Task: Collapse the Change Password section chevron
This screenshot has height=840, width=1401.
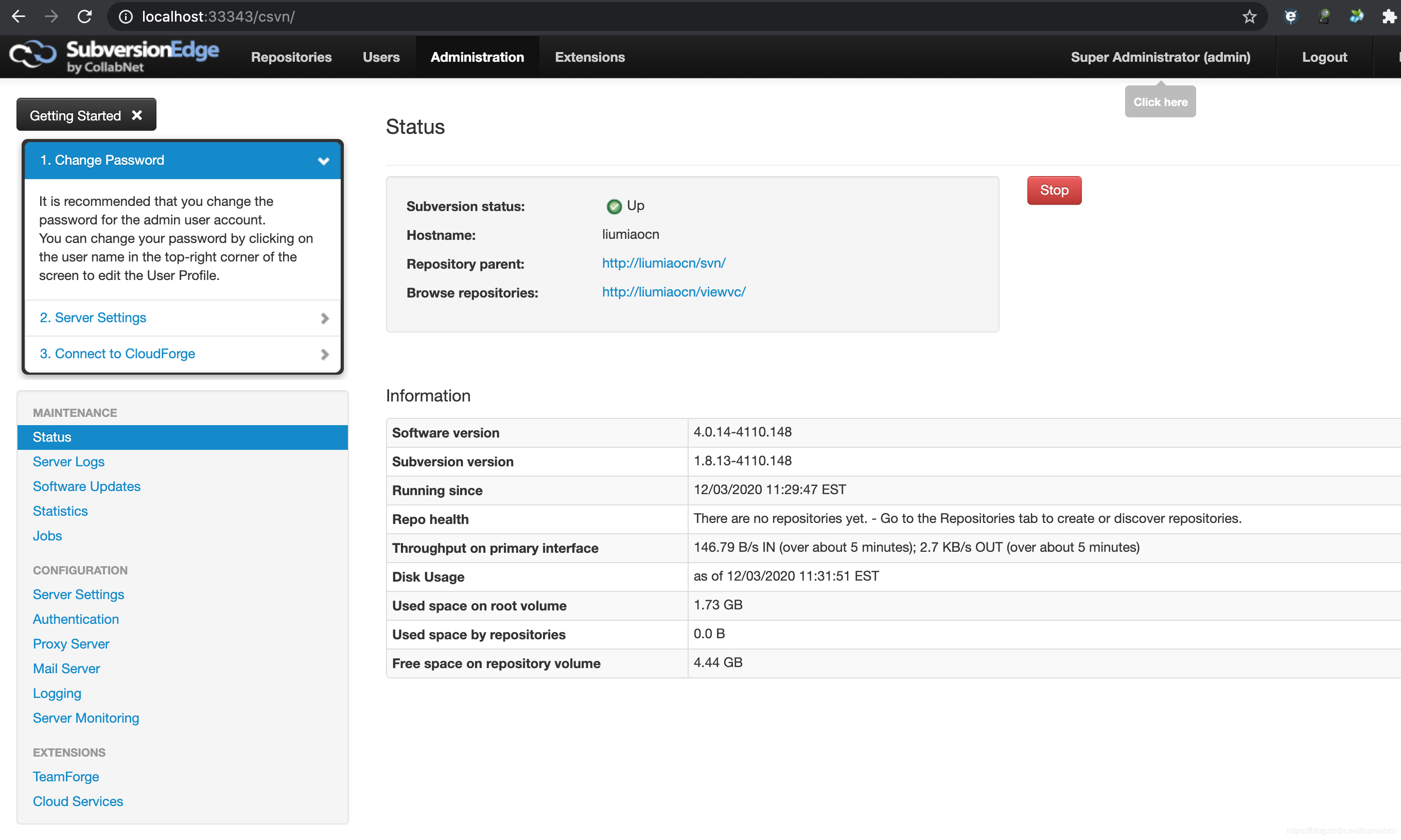Action: pos(323,161)
